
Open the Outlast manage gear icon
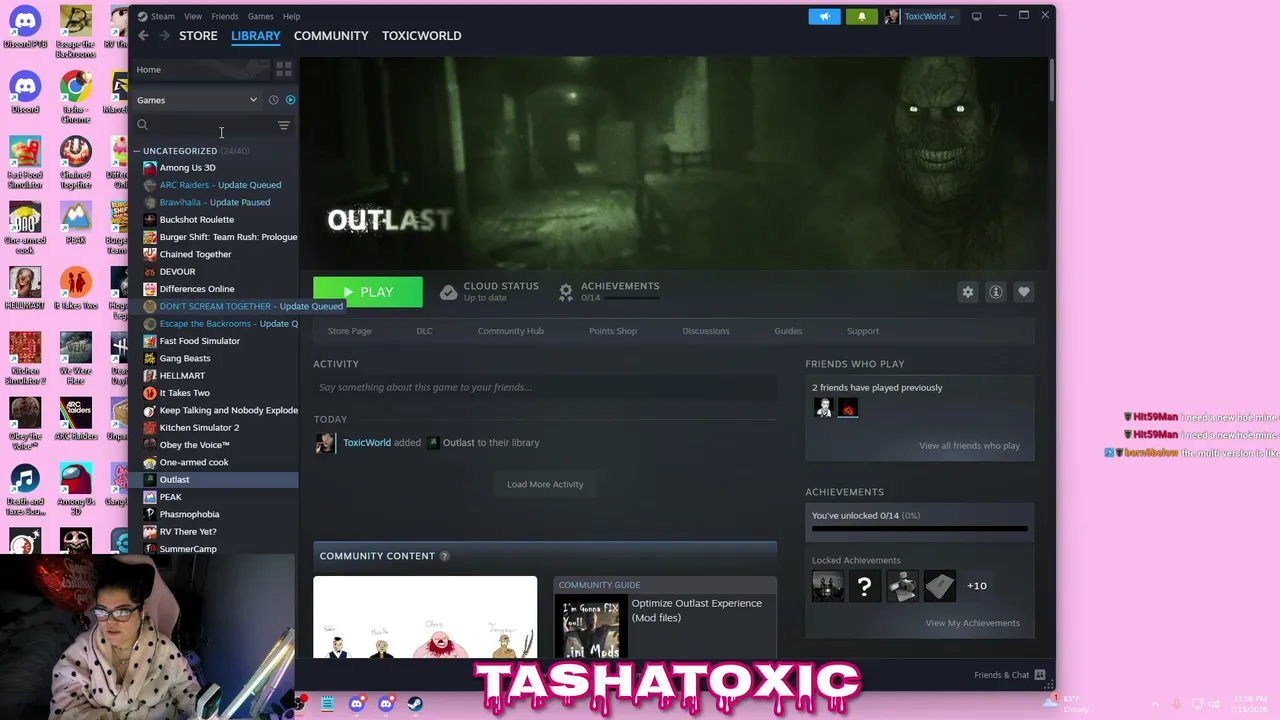click(x=967, y=292)
